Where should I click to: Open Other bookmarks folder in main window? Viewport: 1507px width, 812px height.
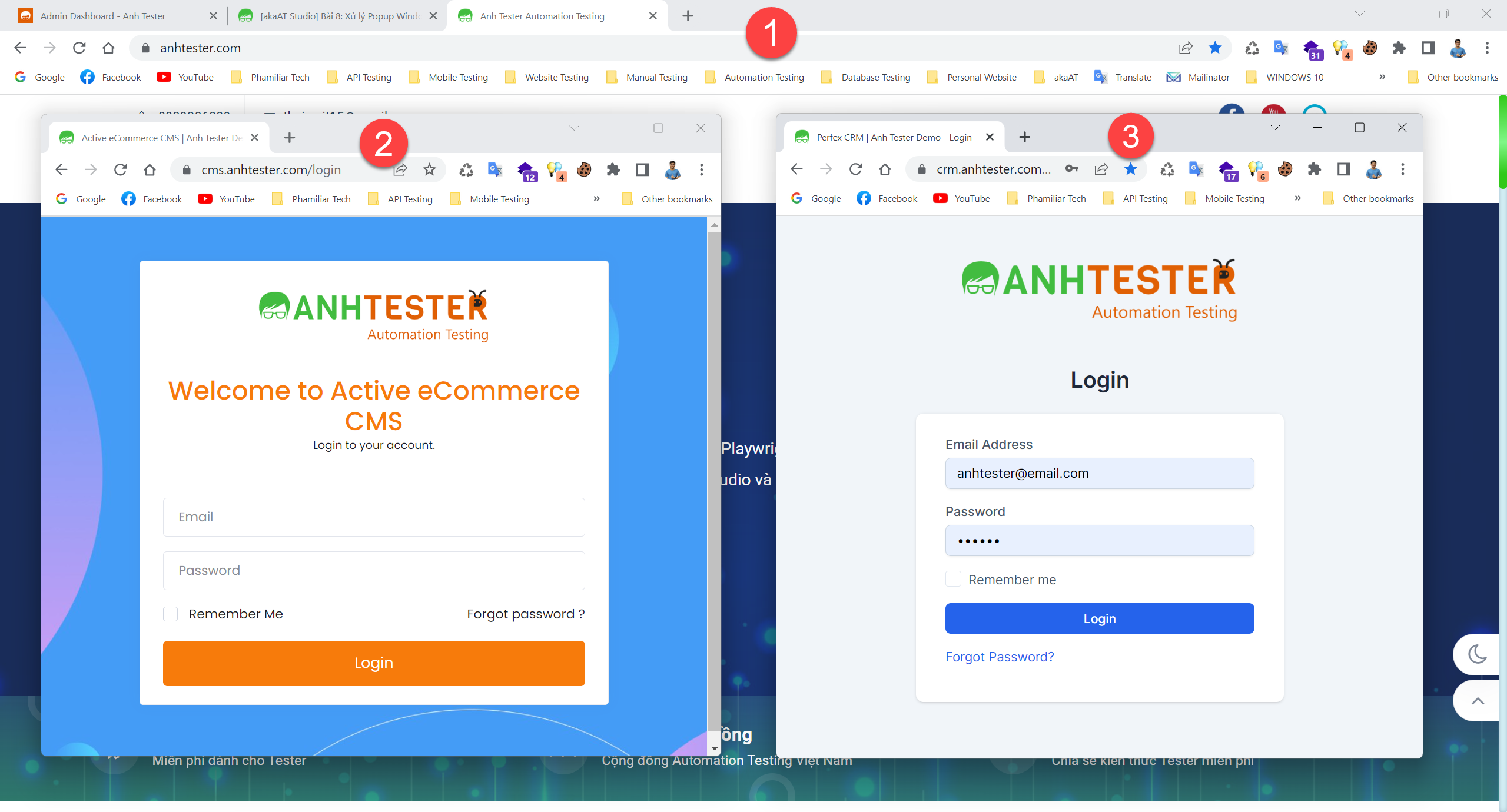[1453, 77]
